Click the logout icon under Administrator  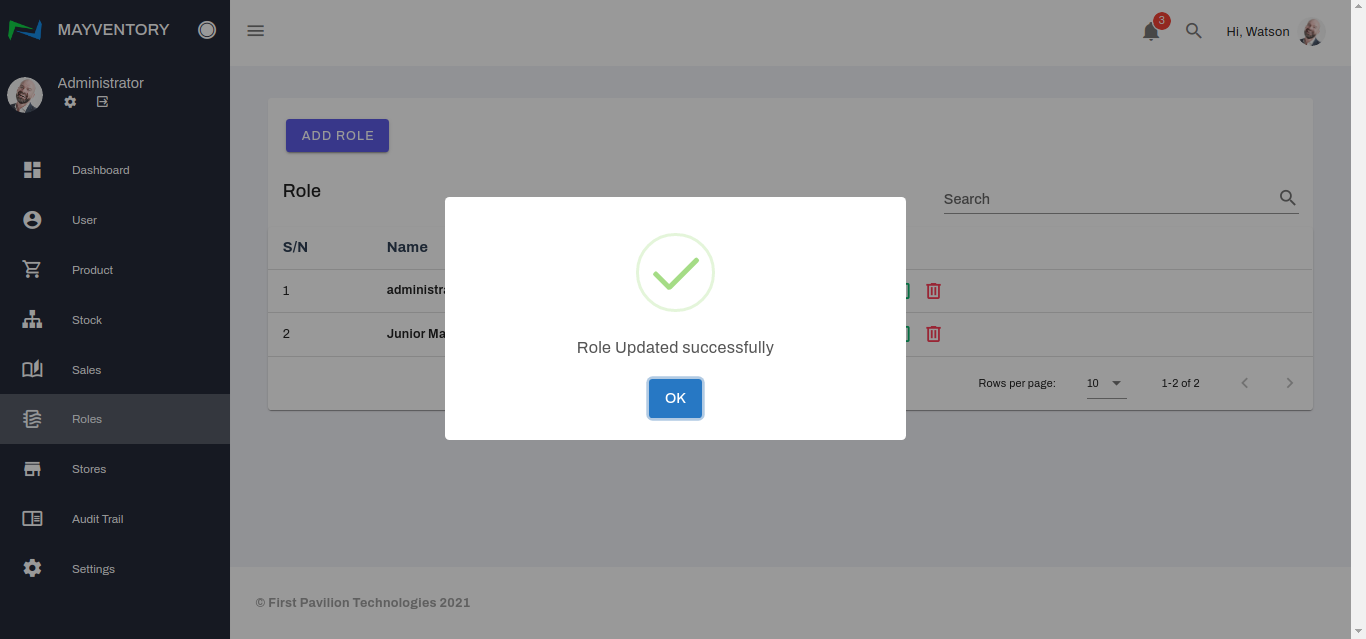(102, 102)
